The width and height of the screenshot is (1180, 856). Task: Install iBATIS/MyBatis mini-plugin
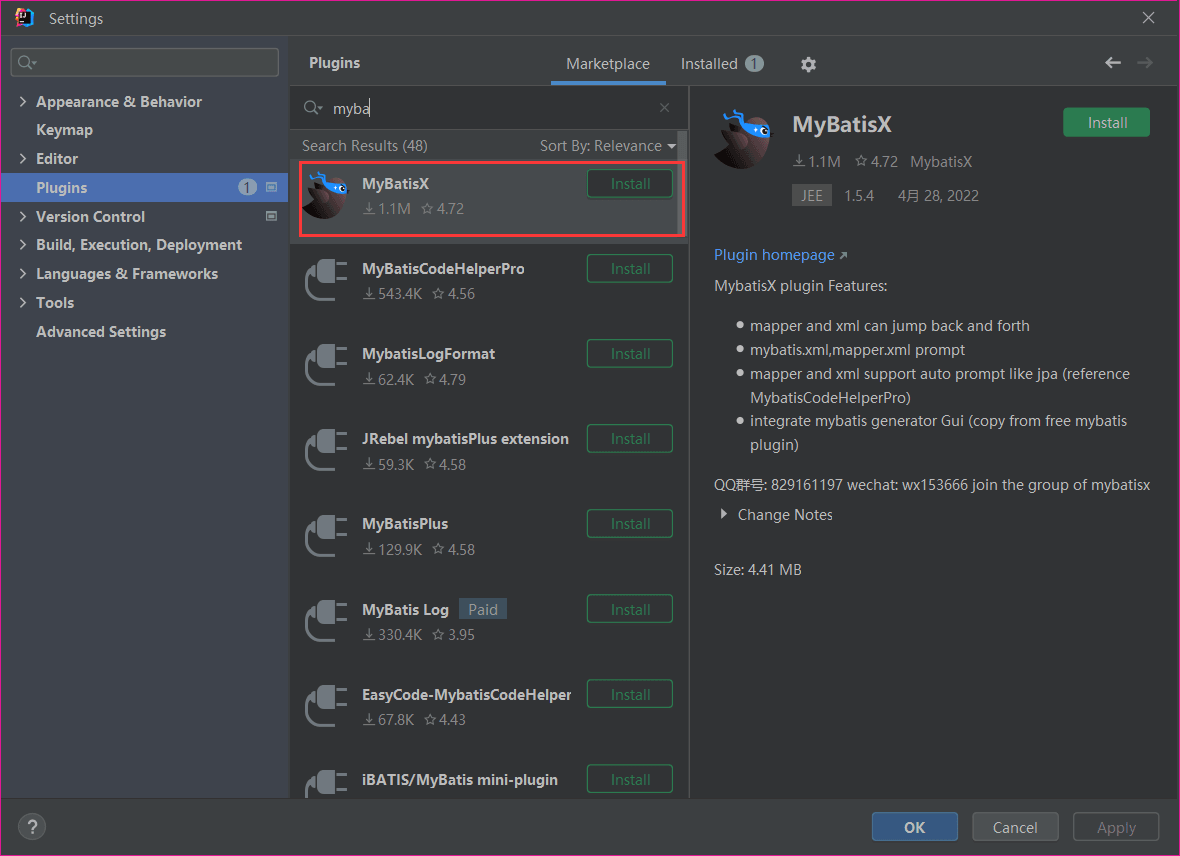pyautogui.click(x=630, y=779)
